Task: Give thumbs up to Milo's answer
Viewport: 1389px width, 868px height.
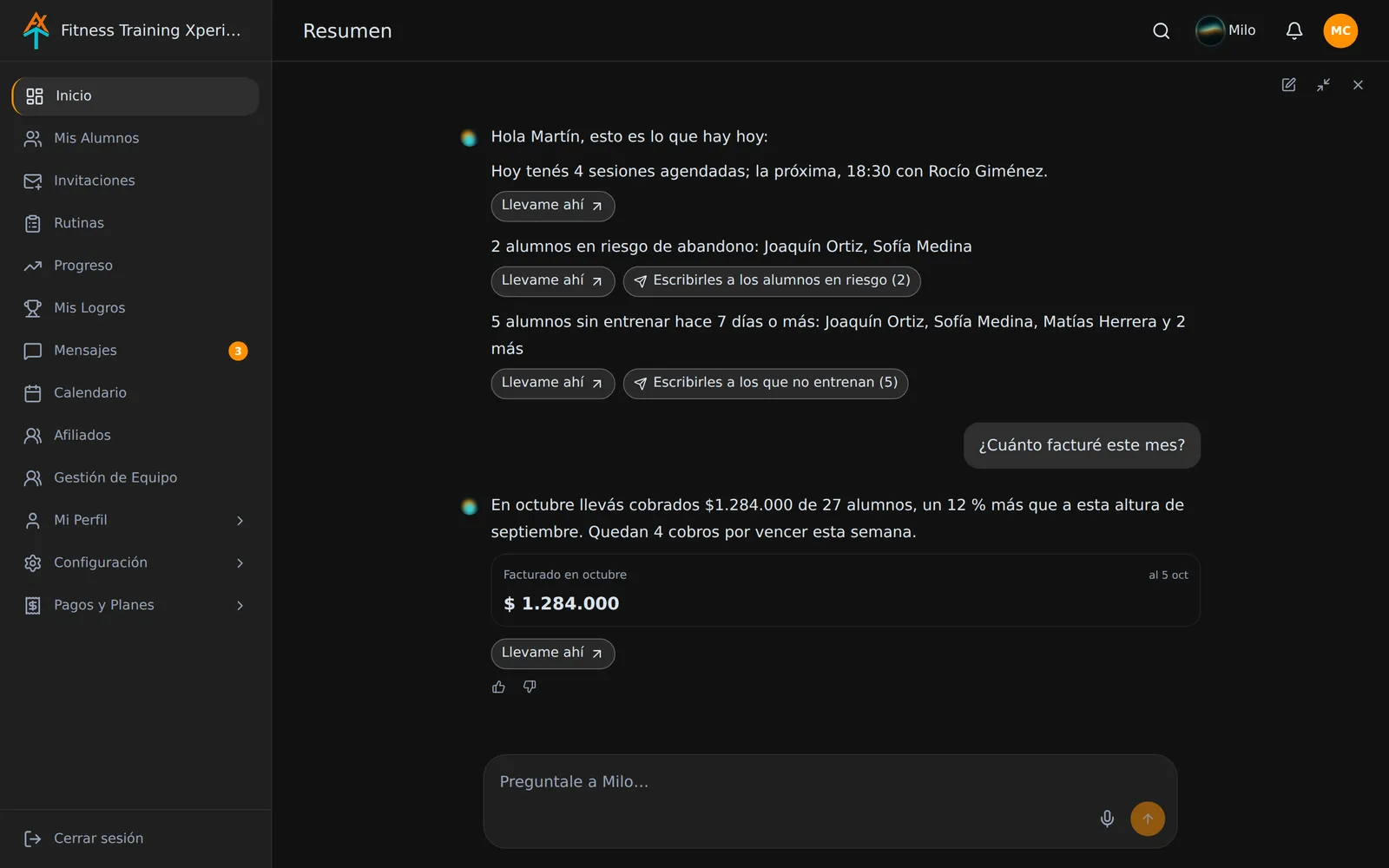Action: click(x=498, y=687)
